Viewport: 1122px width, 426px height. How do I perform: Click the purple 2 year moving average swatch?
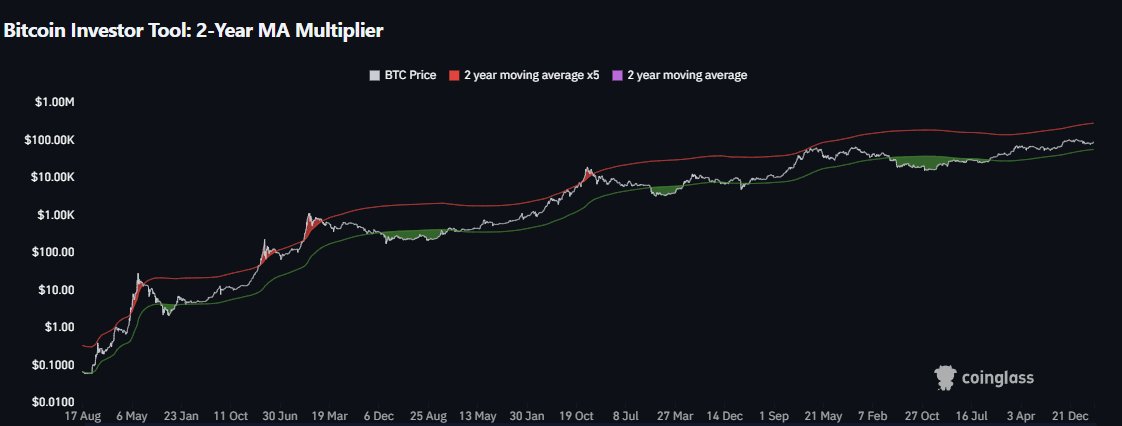[x=617, y=75]
